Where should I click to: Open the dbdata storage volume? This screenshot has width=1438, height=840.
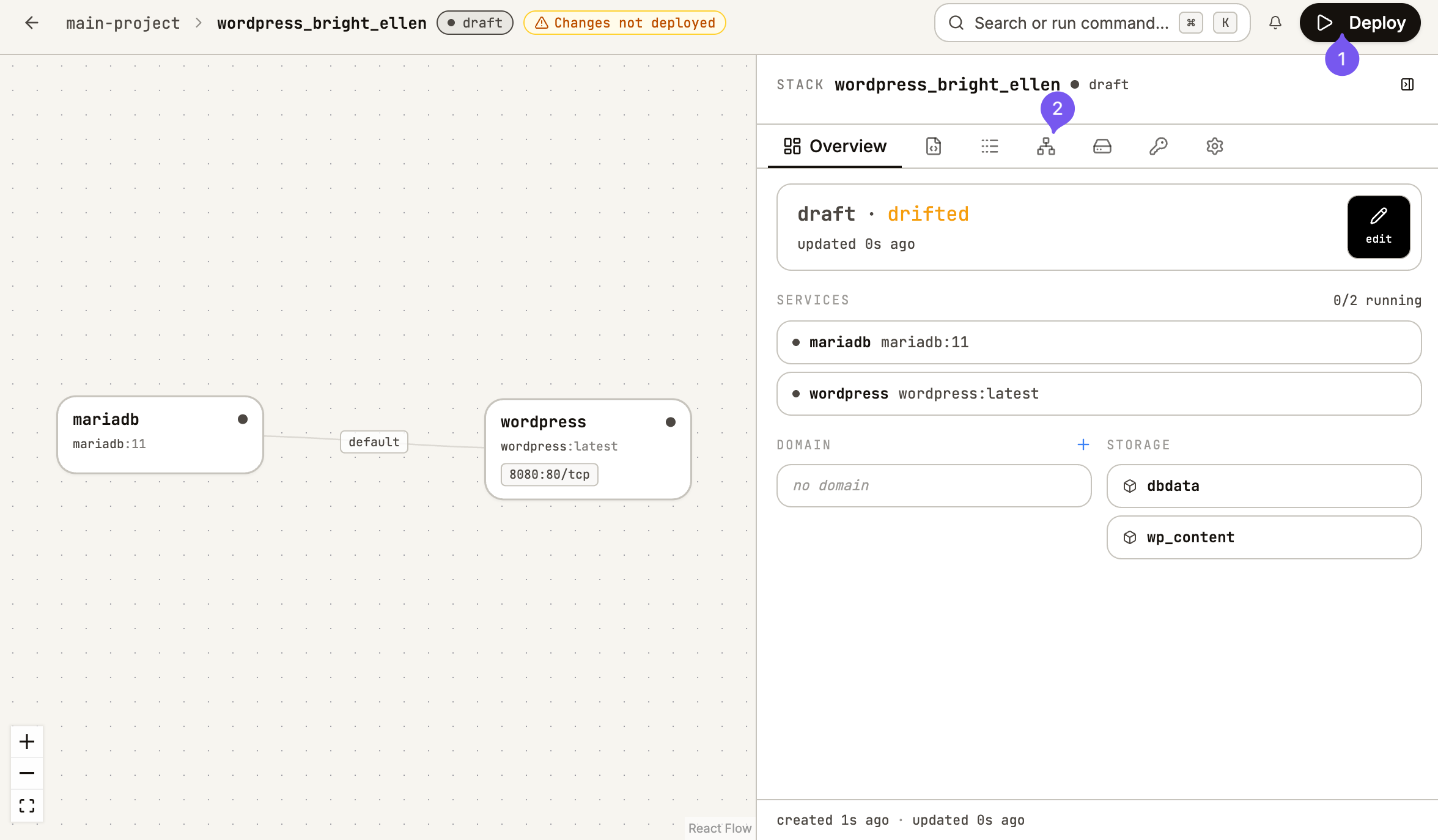[x=1264, y=486]
